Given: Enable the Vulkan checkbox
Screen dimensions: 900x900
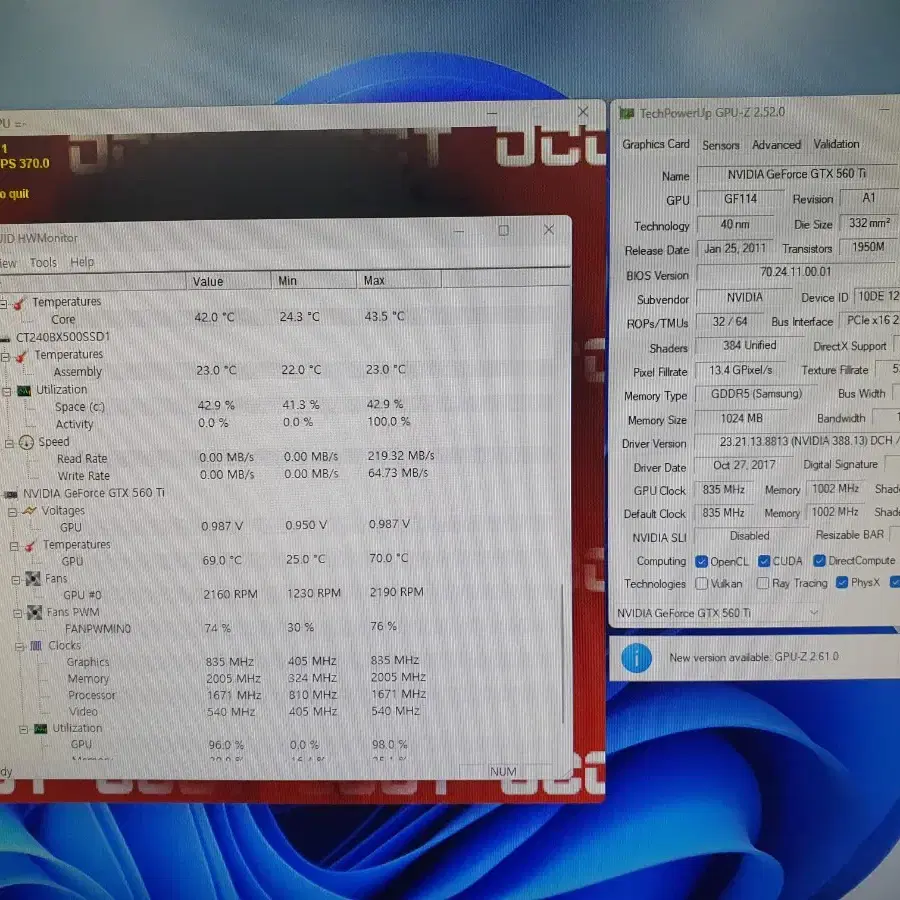Looking at the screenshot, I should pos(701,584).
